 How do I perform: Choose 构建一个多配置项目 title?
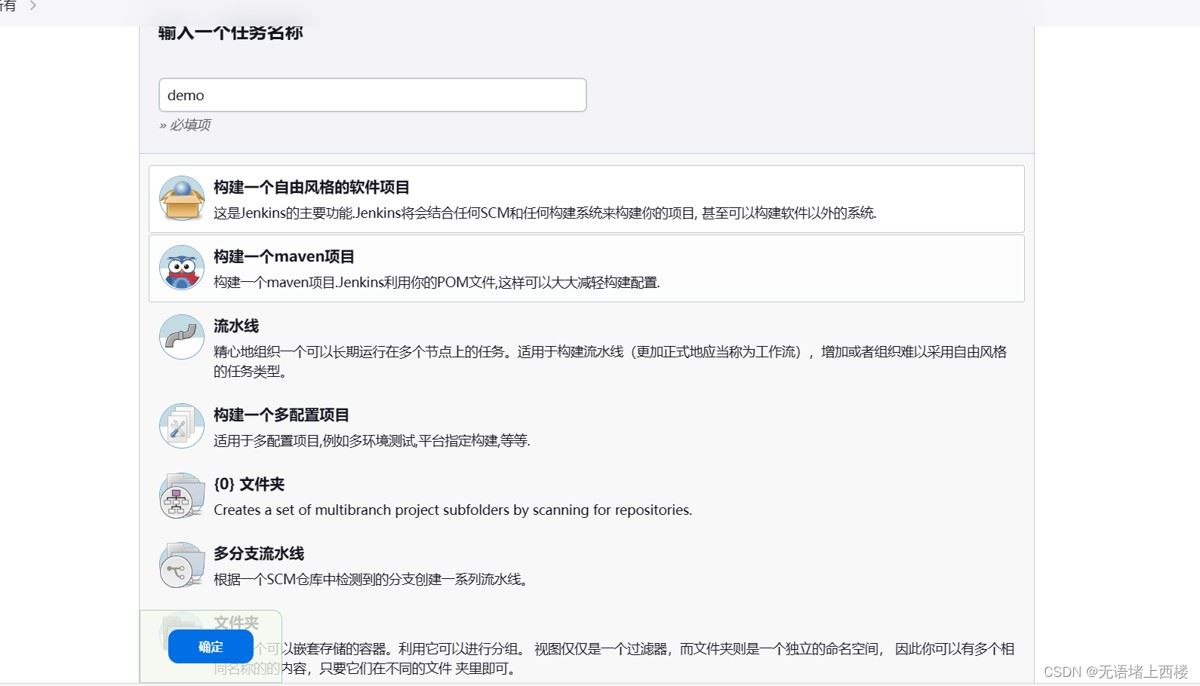pyautogui.click(x=281, y=415)
